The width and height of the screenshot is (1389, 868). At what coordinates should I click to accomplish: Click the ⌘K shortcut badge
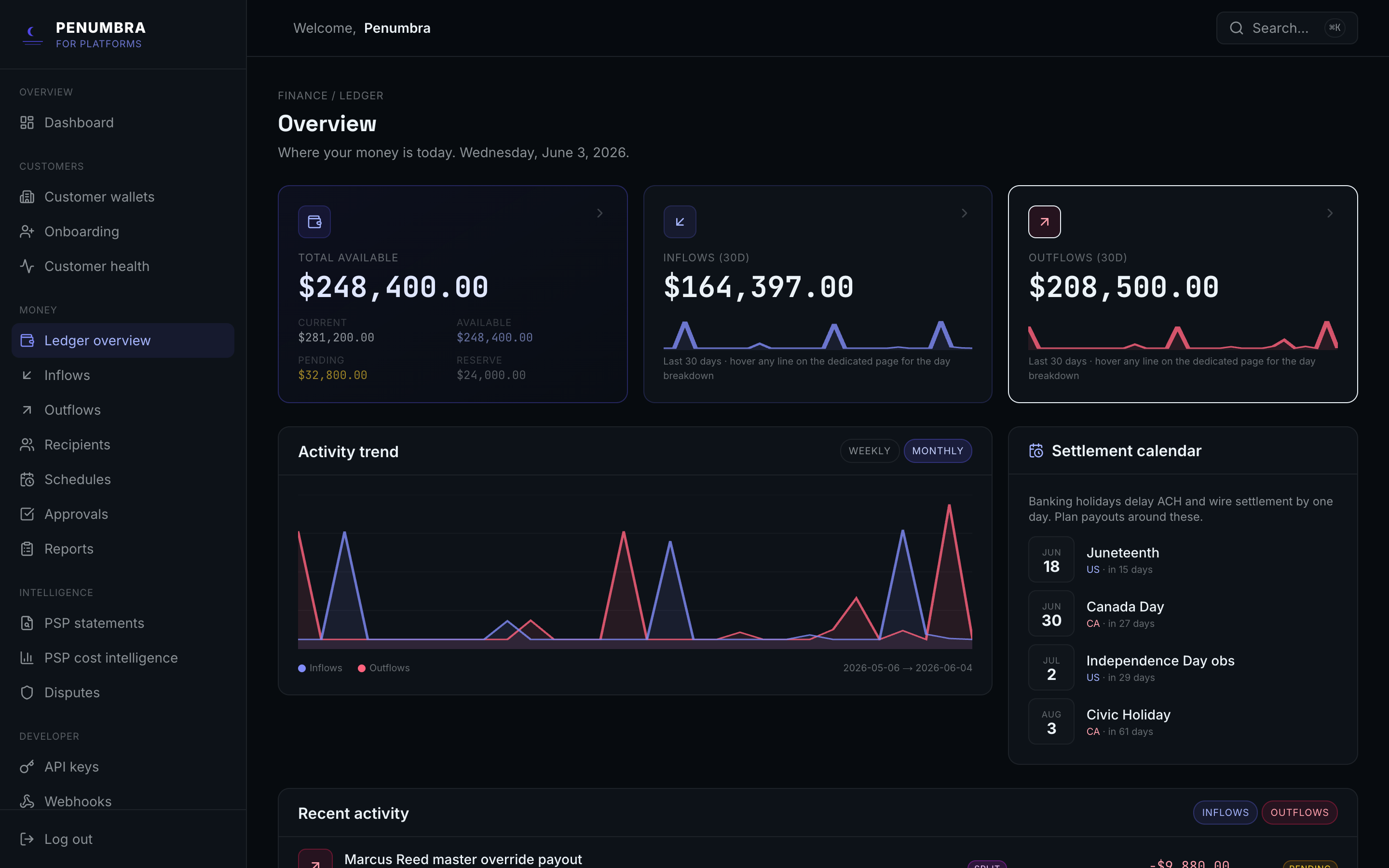coord(1335,27)
